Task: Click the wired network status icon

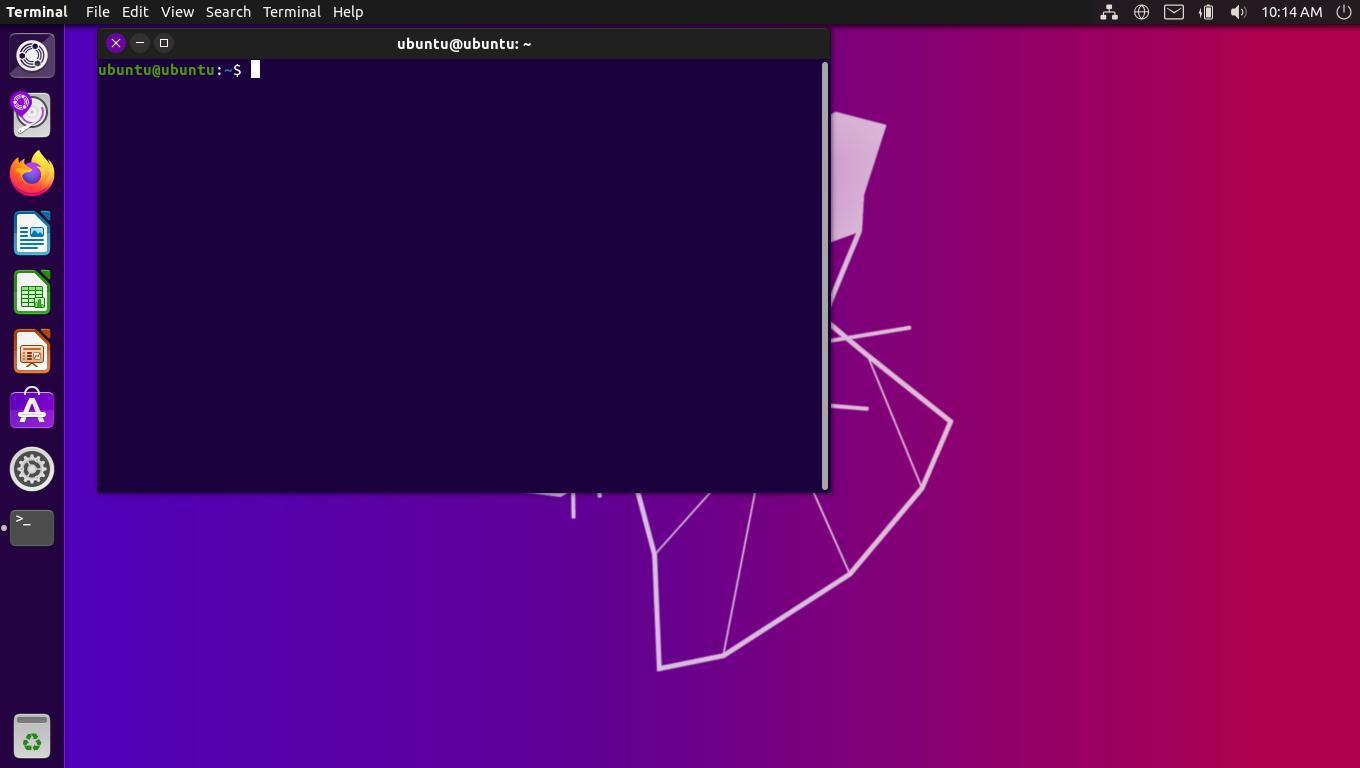Action: (x=1109, y=12)
